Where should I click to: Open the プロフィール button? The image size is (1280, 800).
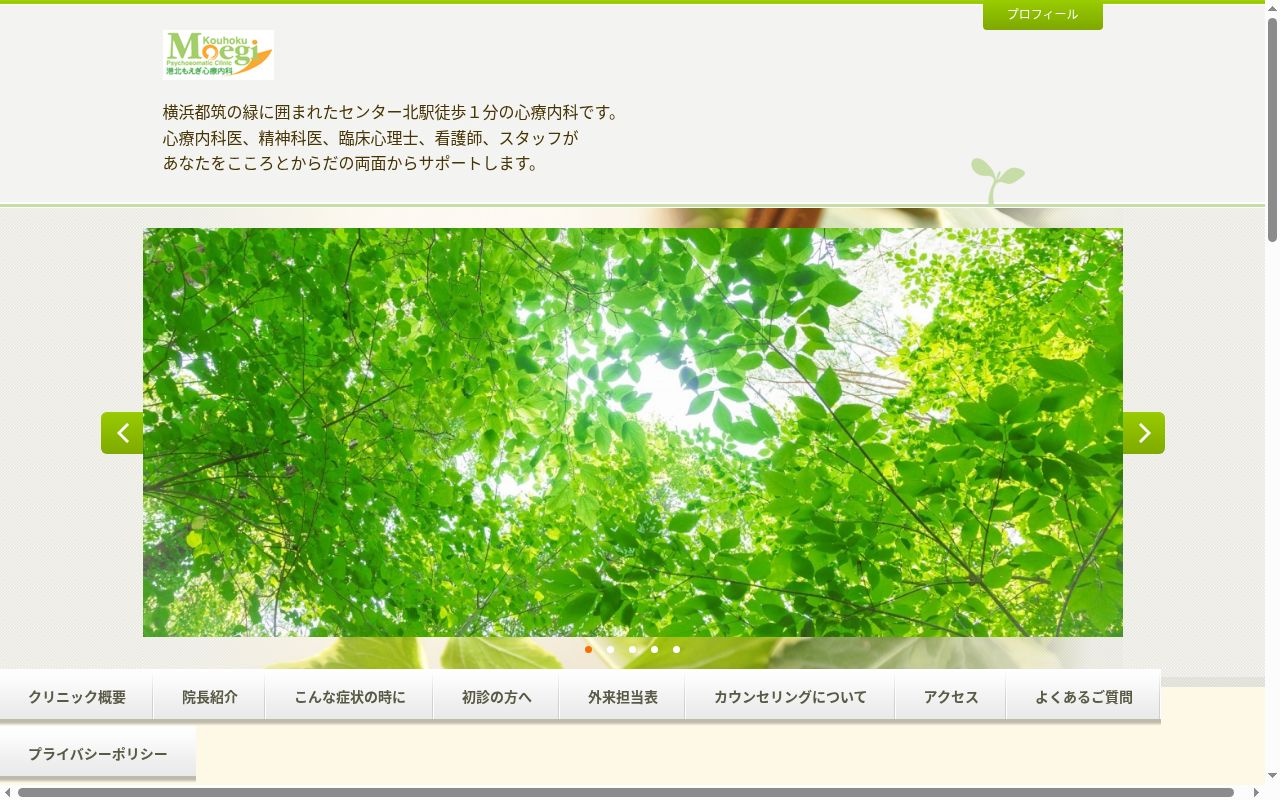click(1042, 15)
